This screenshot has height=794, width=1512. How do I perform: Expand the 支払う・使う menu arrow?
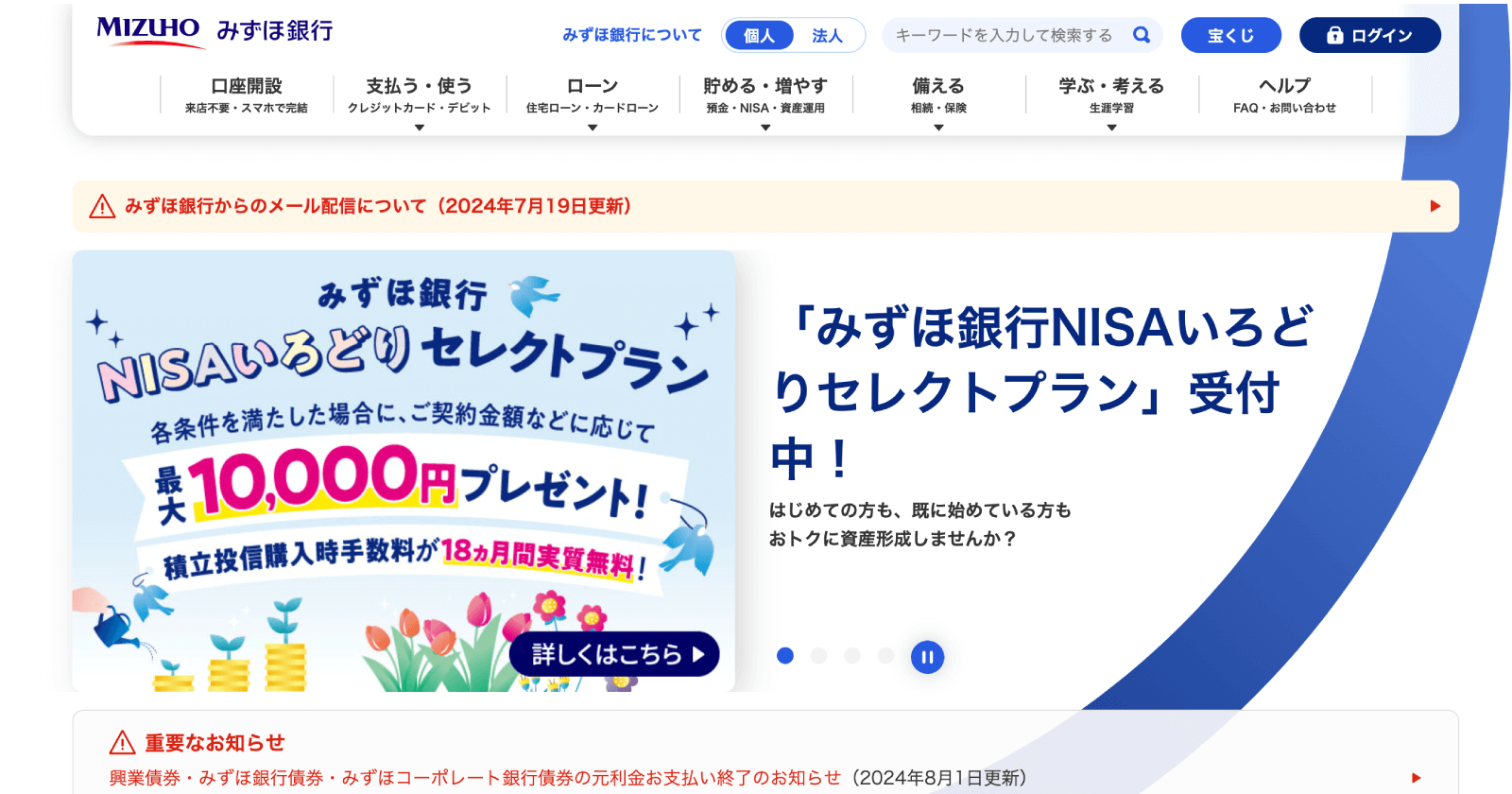click(420, 128)
